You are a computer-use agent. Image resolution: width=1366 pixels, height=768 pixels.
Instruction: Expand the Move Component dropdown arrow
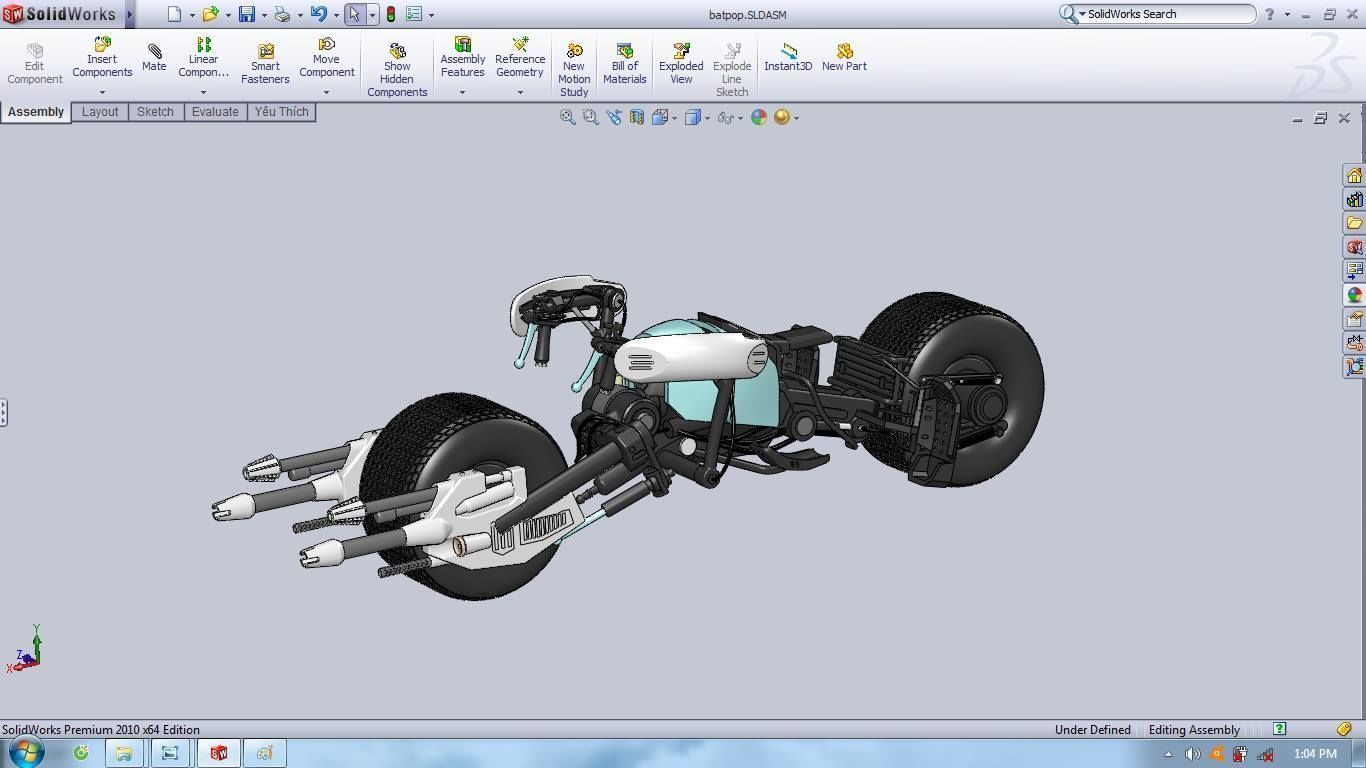click(x=326, y=92)
